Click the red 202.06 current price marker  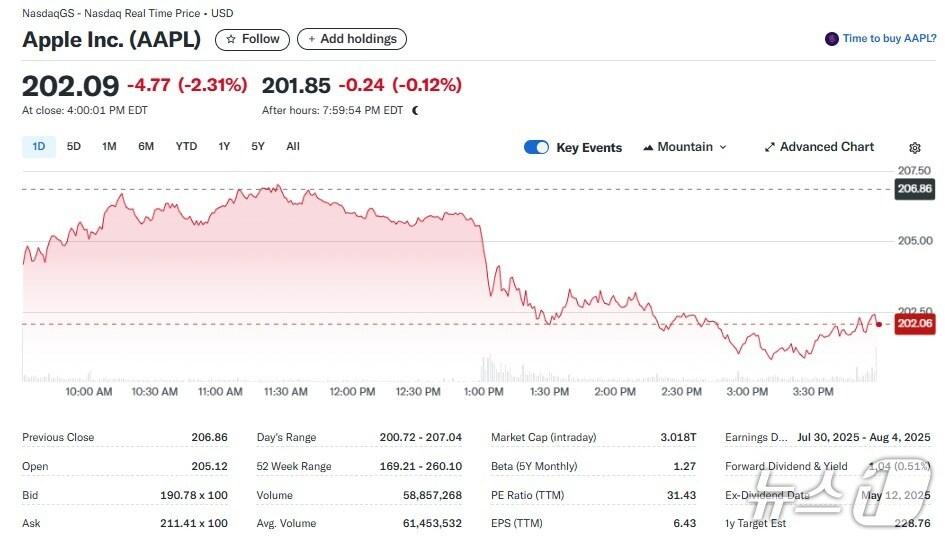click(914, 324)
